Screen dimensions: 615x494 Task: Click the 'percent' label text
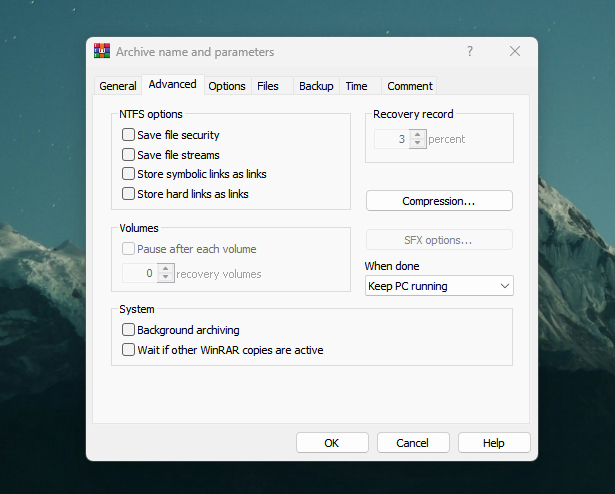(446, 139)
